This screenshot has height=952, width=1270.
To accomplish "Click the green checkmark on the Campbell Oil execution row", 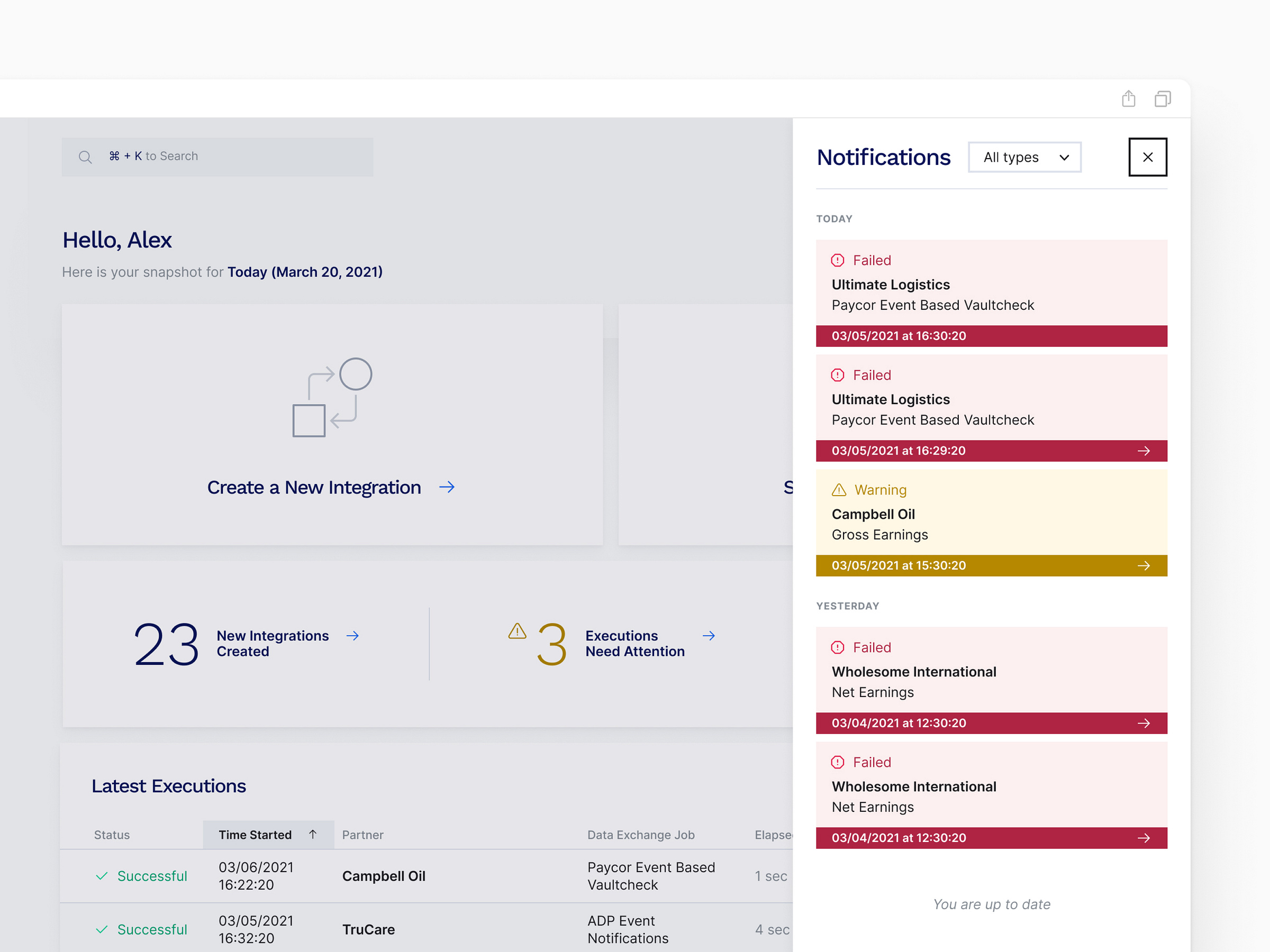I will pyautogui.click(x=102, y=876).
